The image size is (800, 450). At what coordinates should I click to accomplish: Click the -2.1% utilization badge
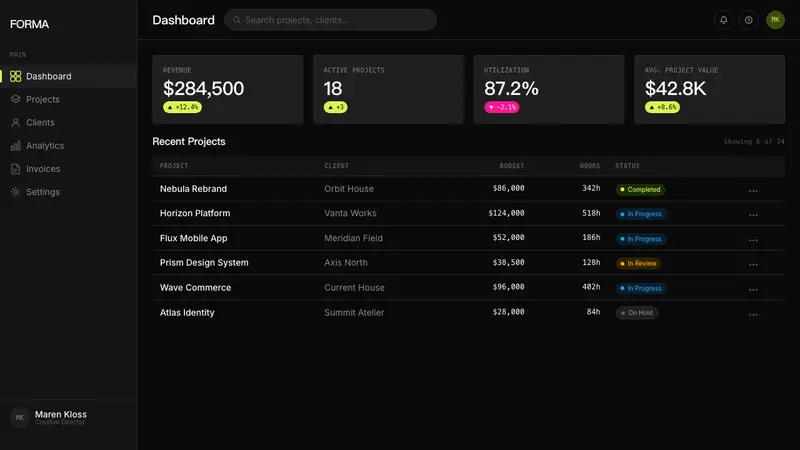[x=502, y=107]
